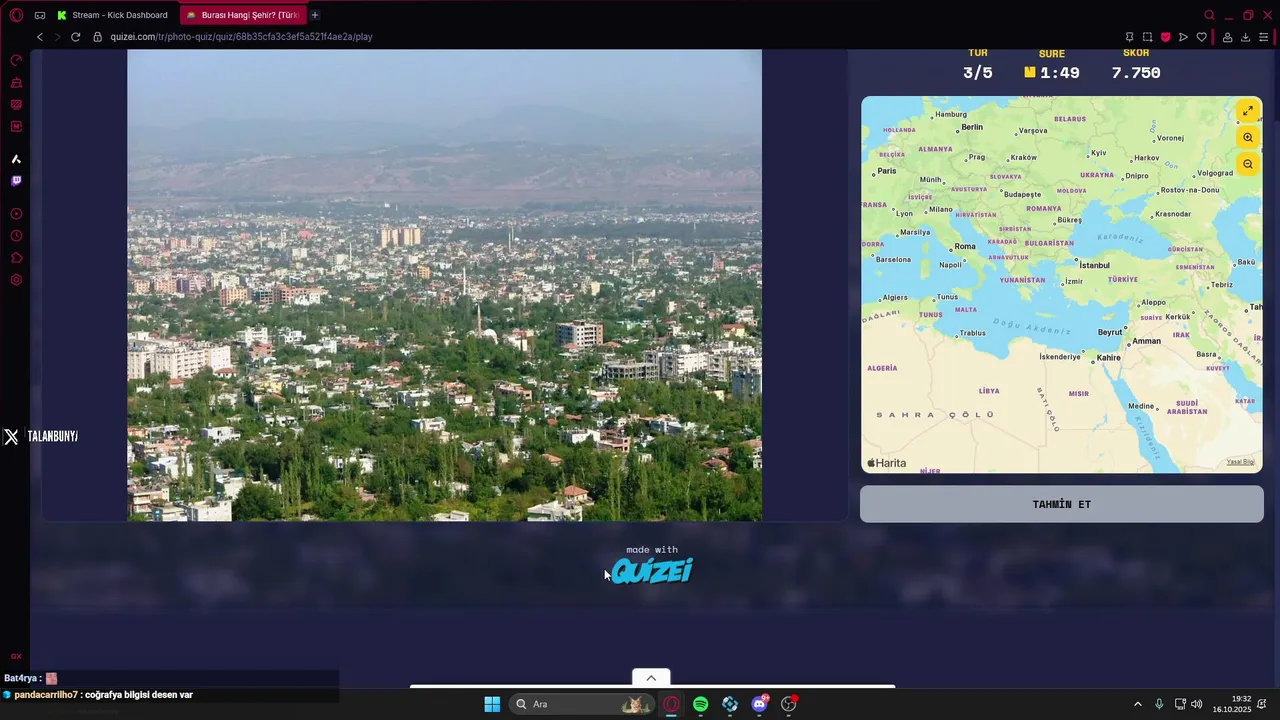The width and height of the screenshot is (1280, 720).
Task: Open History clock icon in sidebar
Action: (16, 236)
